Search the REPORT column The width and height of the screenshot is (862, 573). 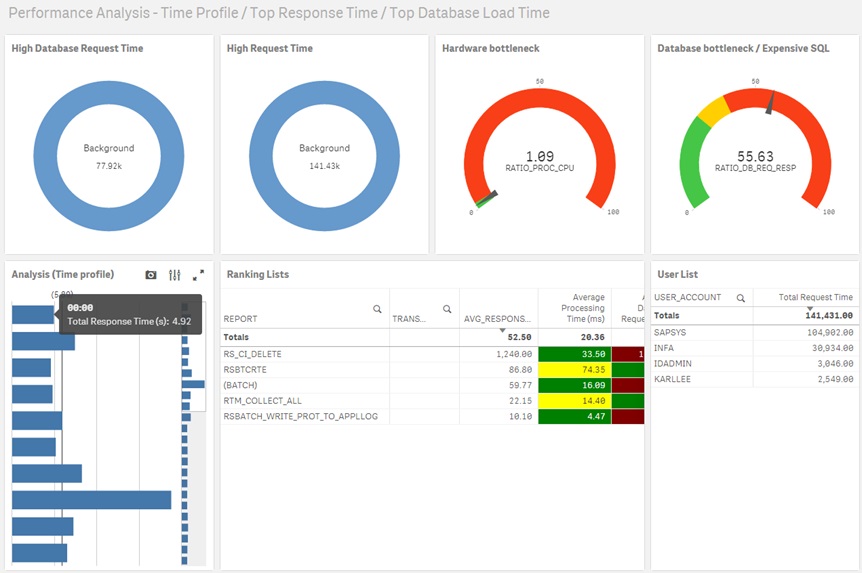click(x=377, y=309)
